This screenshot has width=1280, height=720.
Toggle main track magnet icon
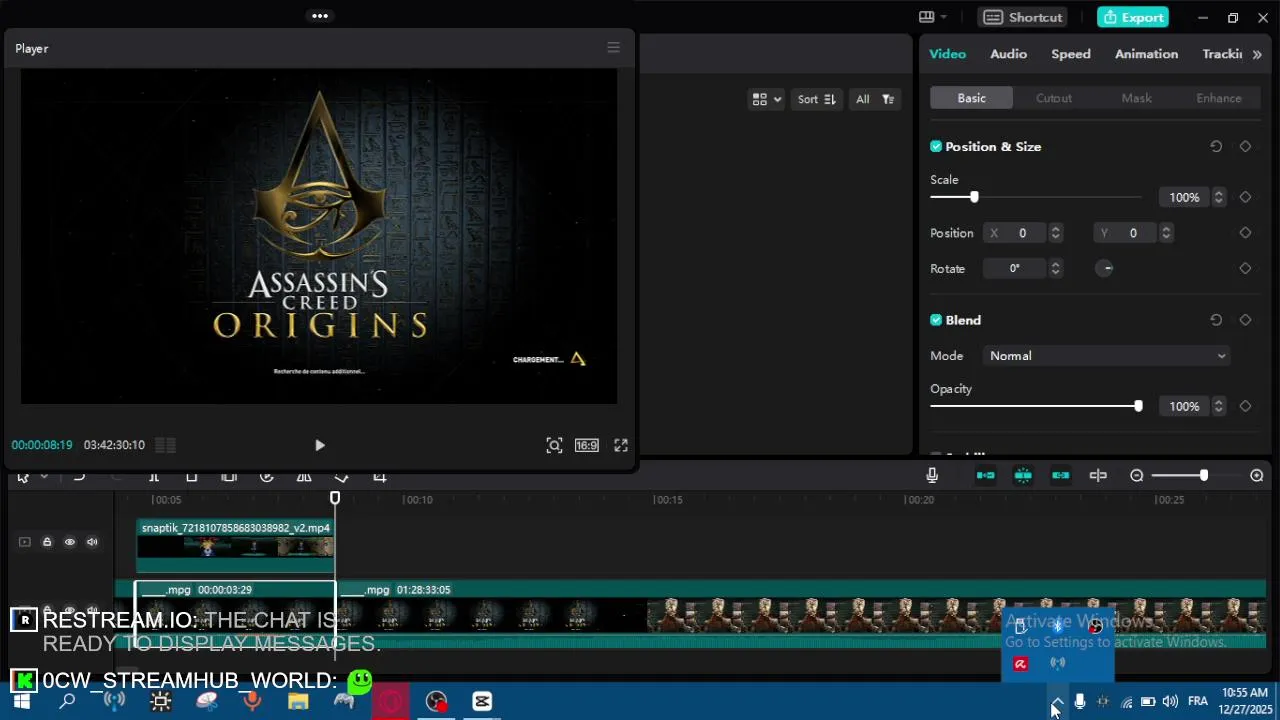tap(985, 476)
